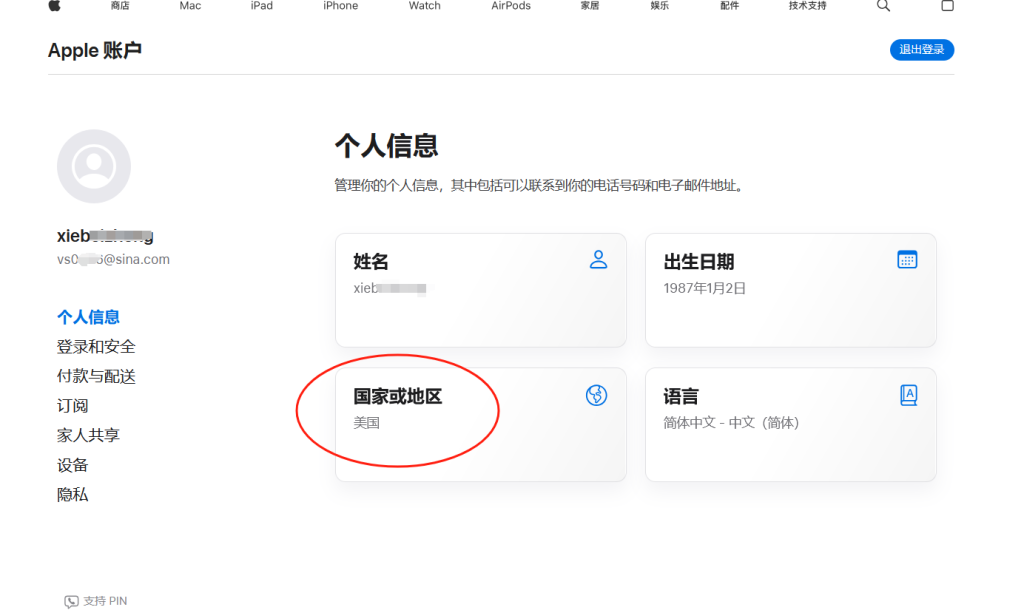
Task: Click the globe icon in 国家或地区 card
Action: pos(596,396)
